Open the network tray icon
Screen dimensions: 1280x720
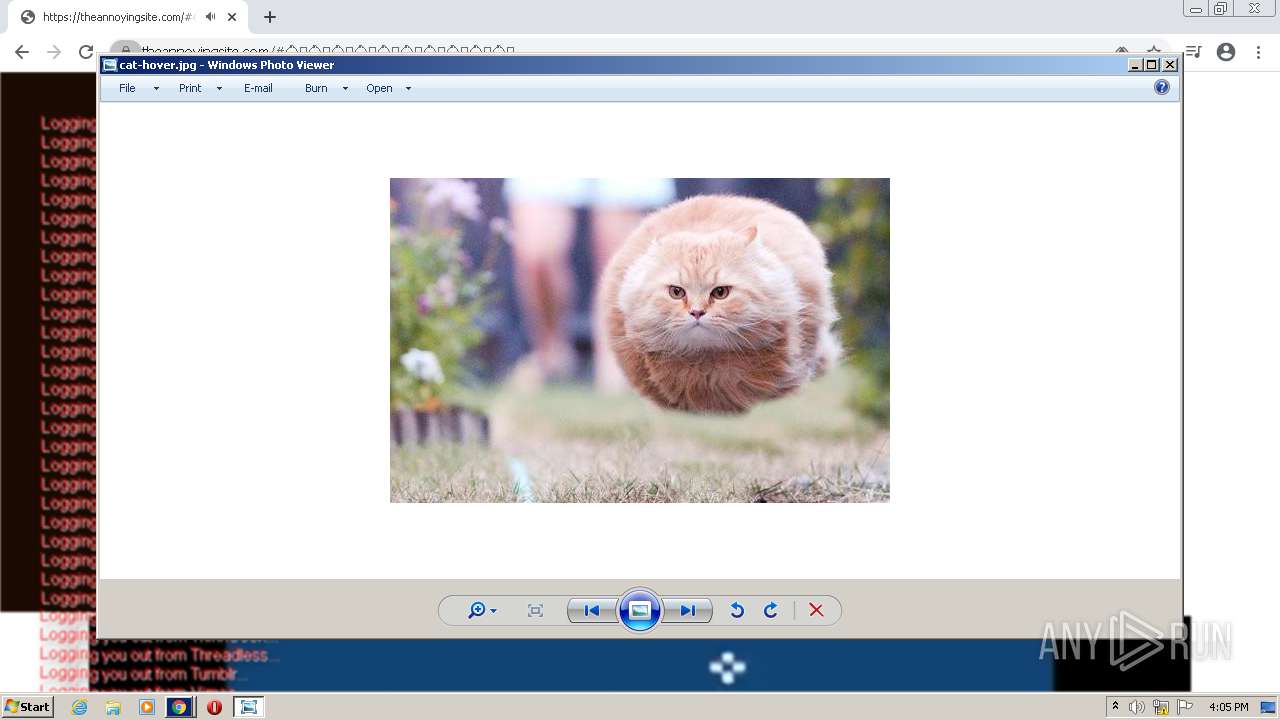point(1161,707)
